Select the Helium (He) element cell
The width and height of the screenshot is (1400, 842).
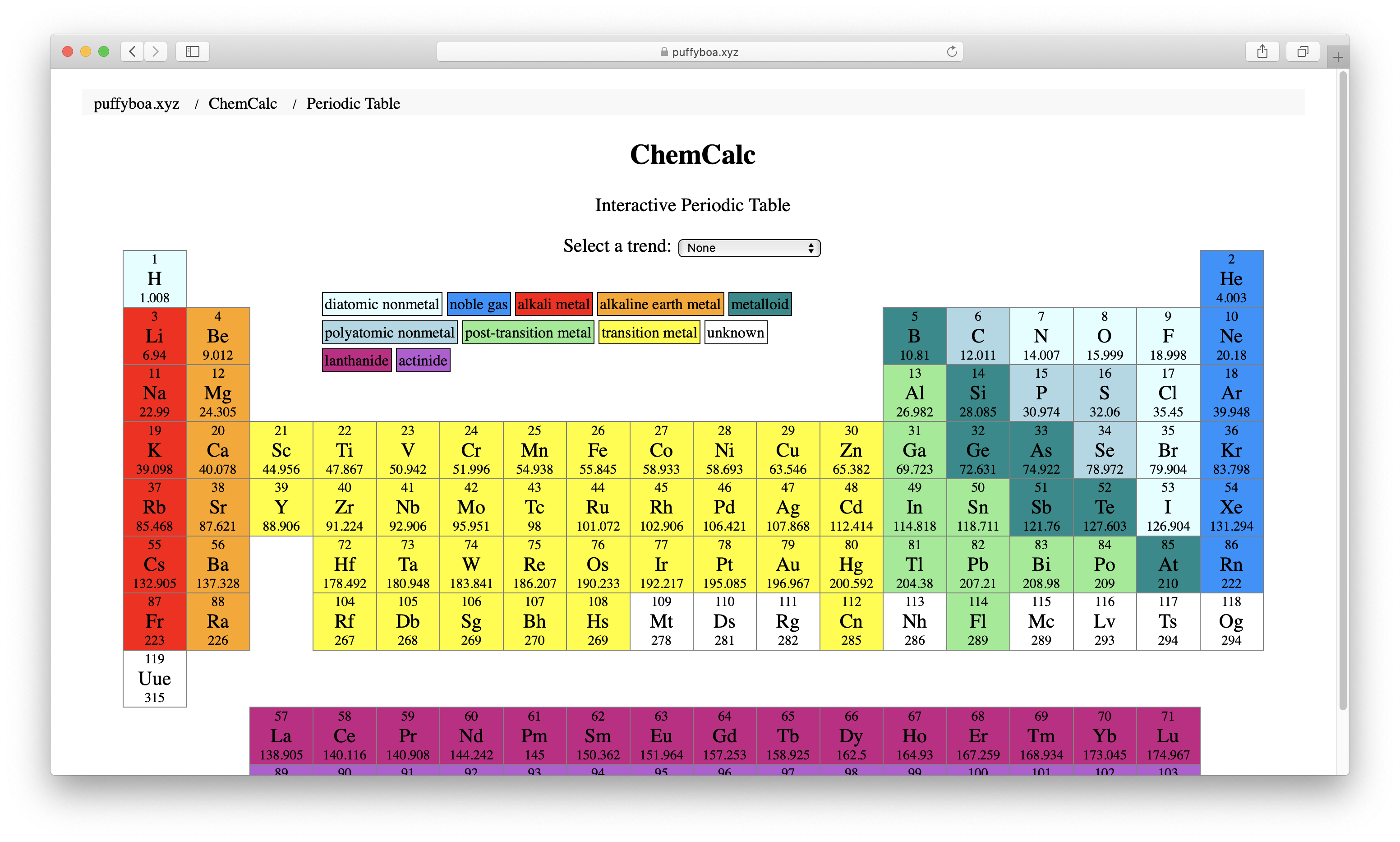pyautogui.click(x=1231, y=278)
